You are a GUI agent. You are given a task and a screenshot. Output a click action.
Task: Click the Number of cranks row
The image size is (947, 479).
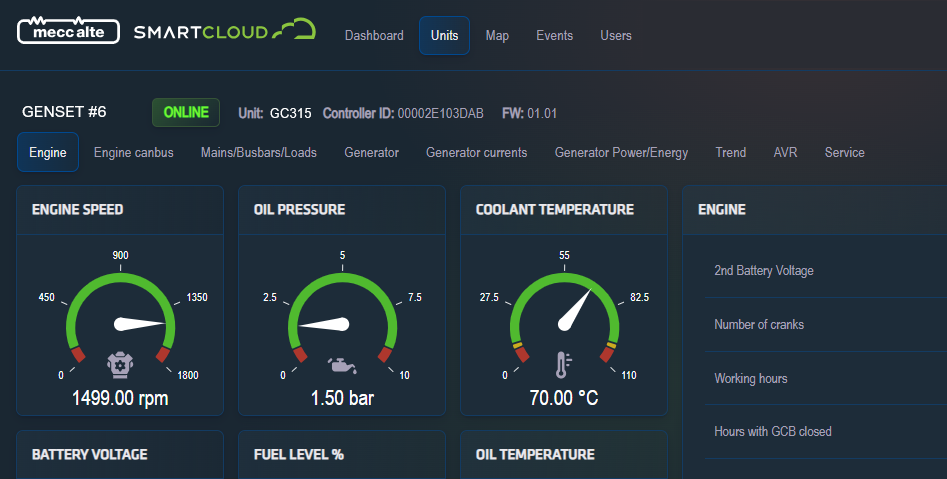pos(826,324)
